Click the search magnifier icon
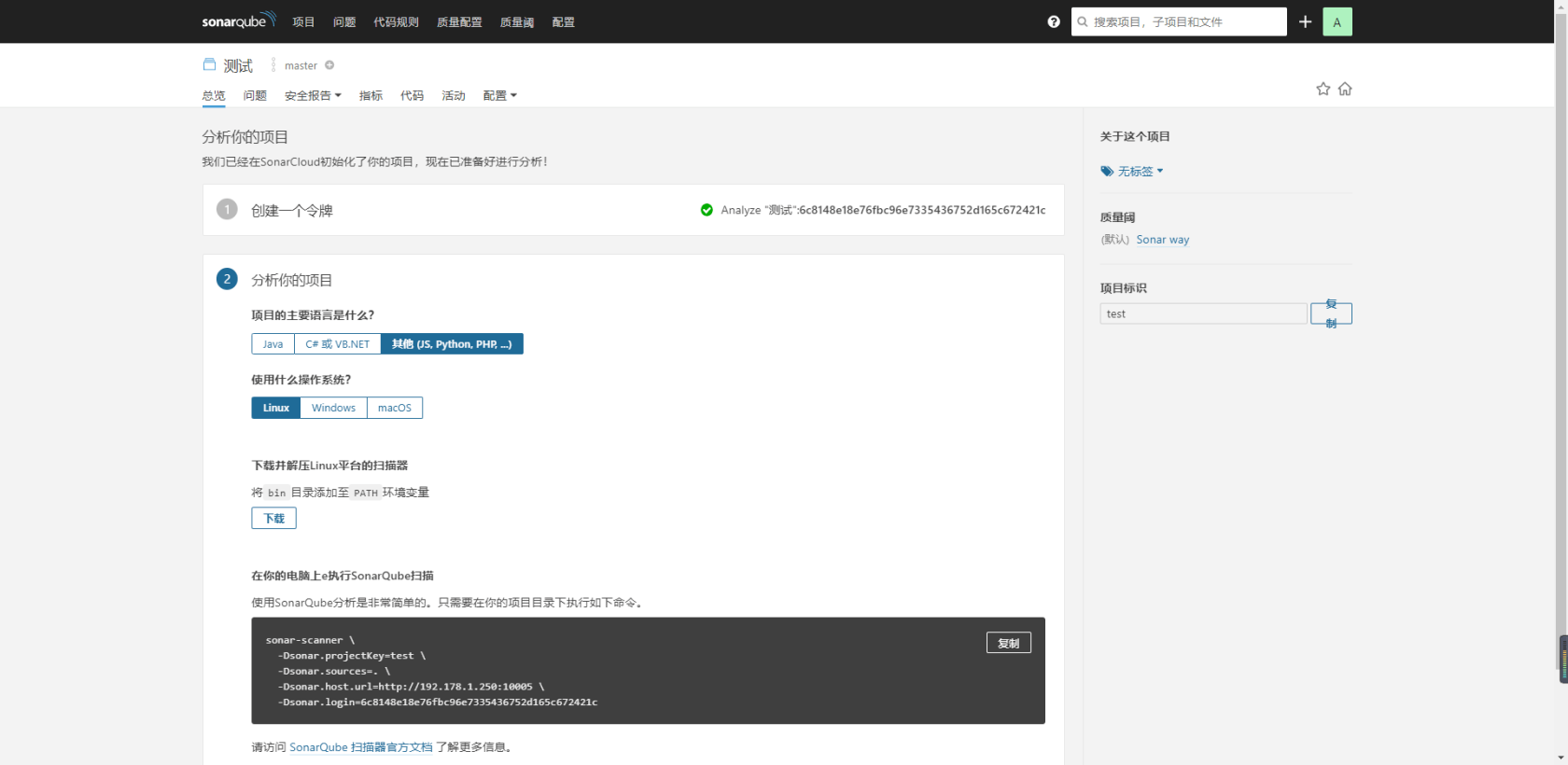The height and width of the screenshot is (765, 1568). (1083, 21)
